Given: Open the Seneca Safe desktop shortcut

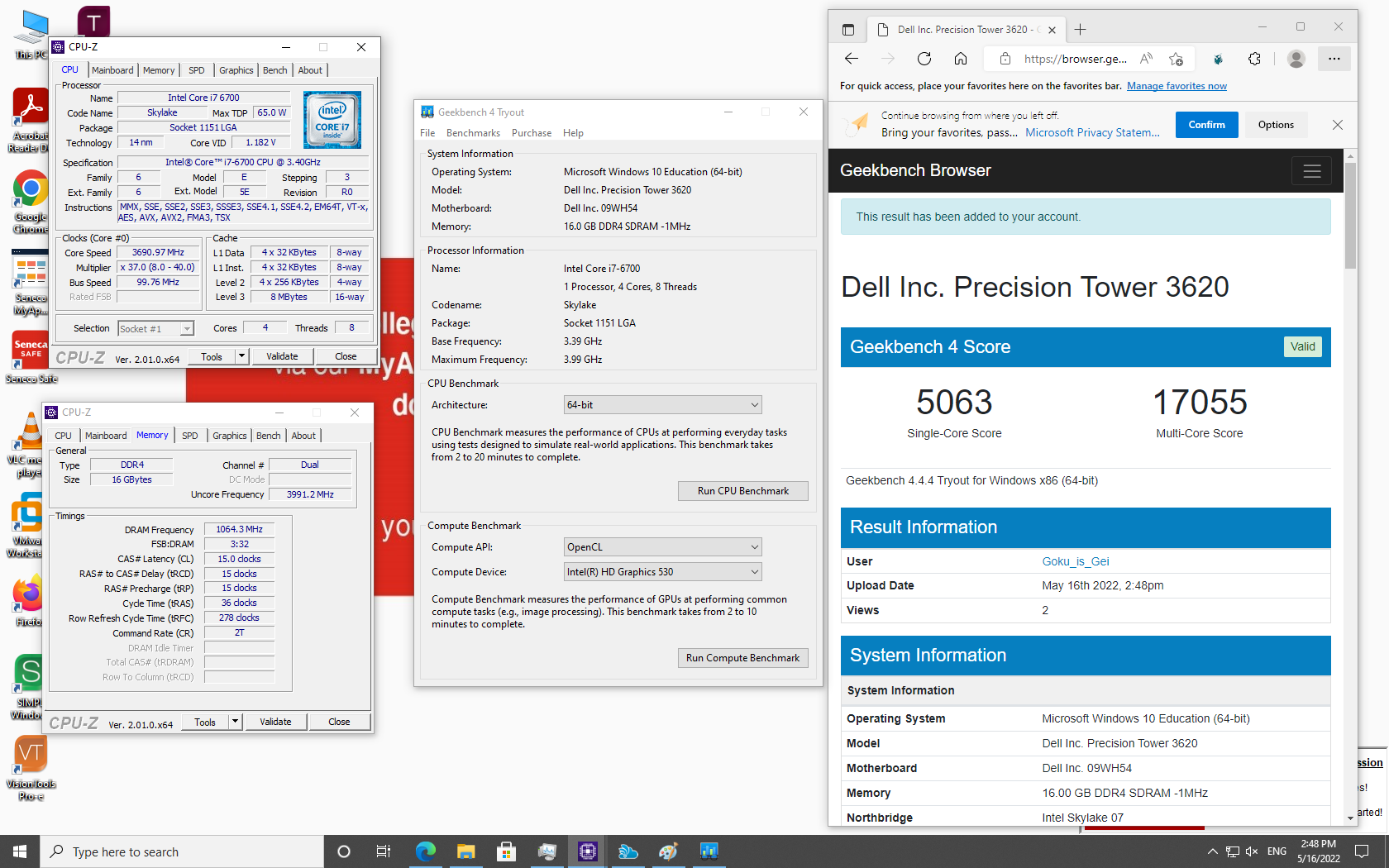Looking at the screenshot, I should coord(31,357).
